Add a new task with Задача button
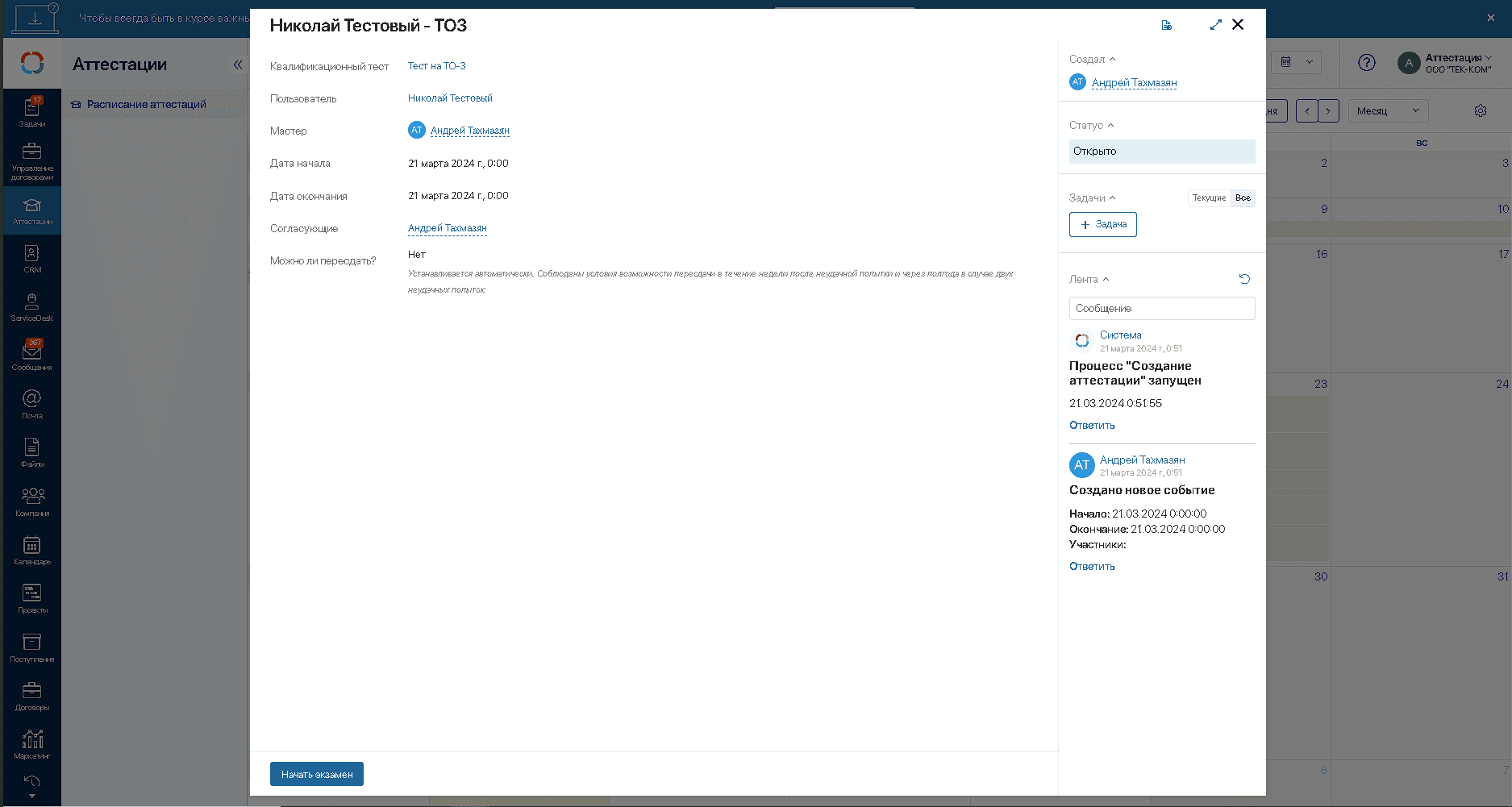 click(x=1102, y=225)
